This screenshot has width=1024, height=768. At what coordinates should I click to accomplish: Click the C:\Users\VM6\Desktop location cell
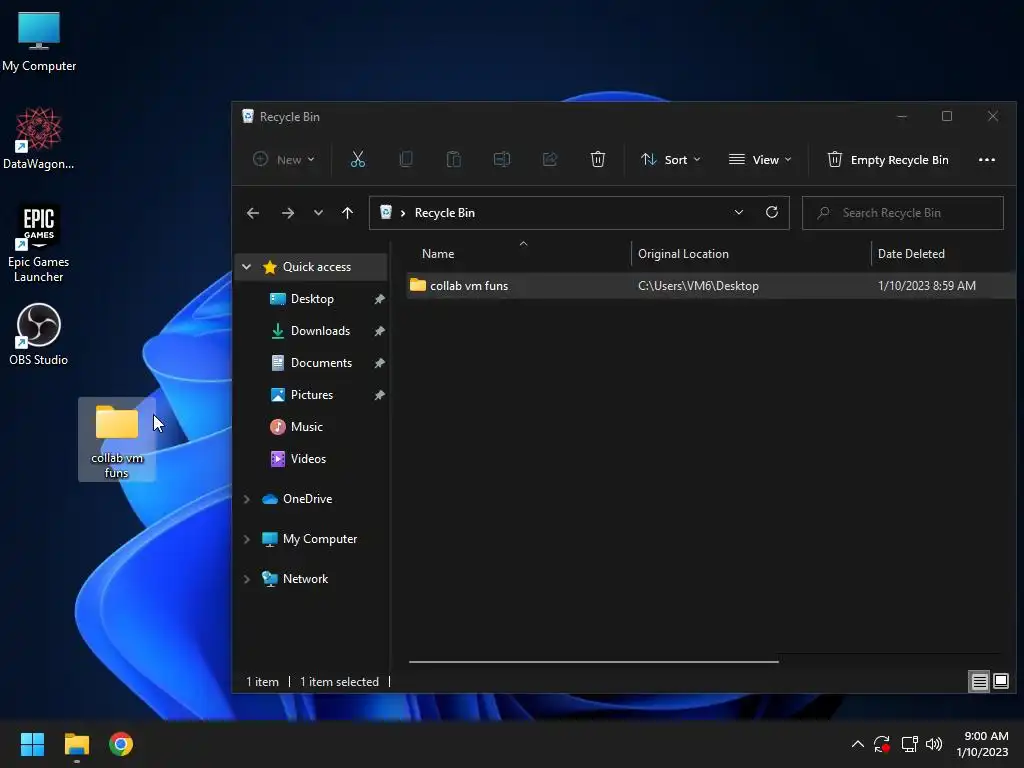point(698,286)
